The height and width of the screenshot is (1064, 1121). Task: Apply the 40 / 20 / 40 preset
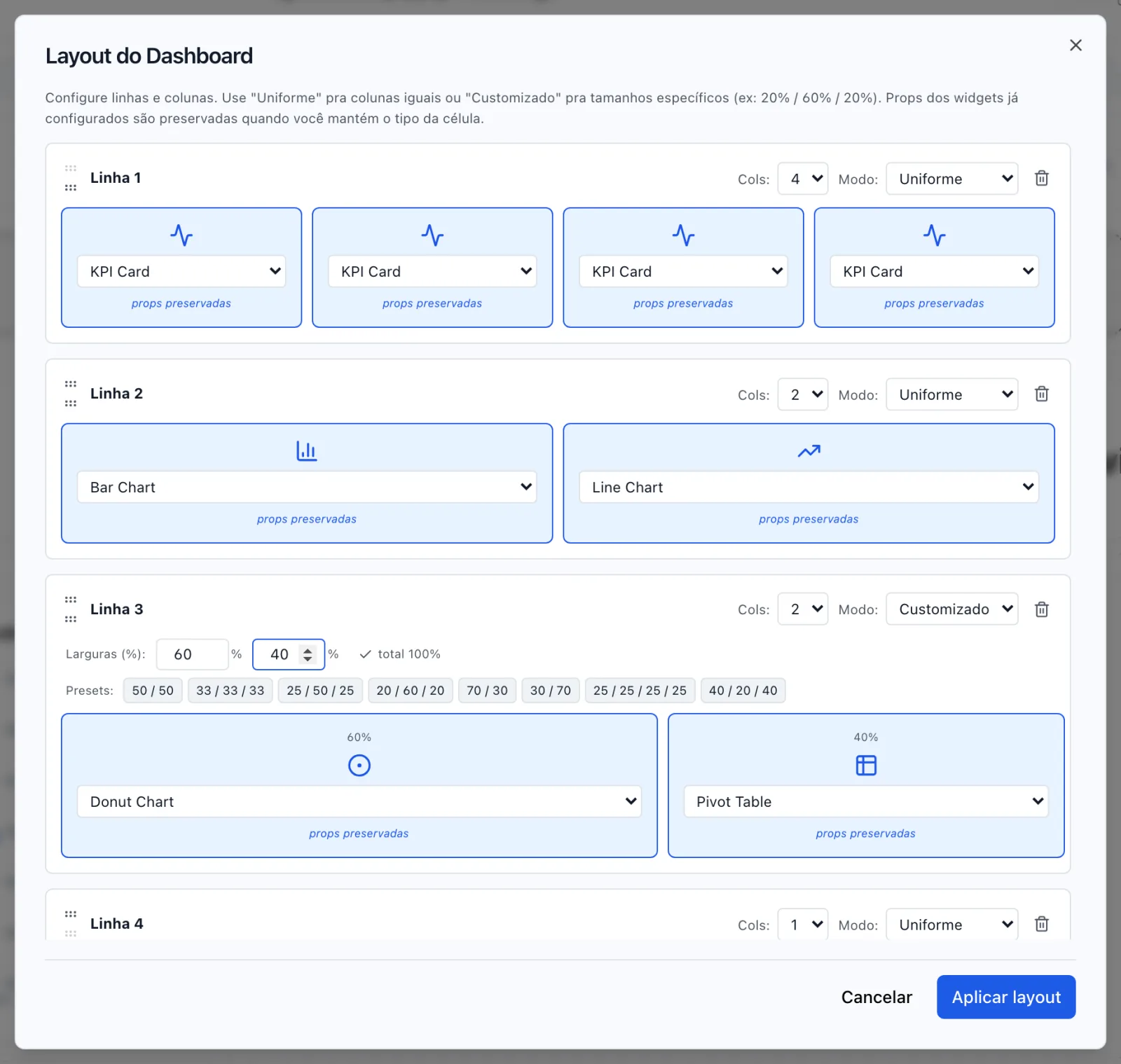coord(743,691)
